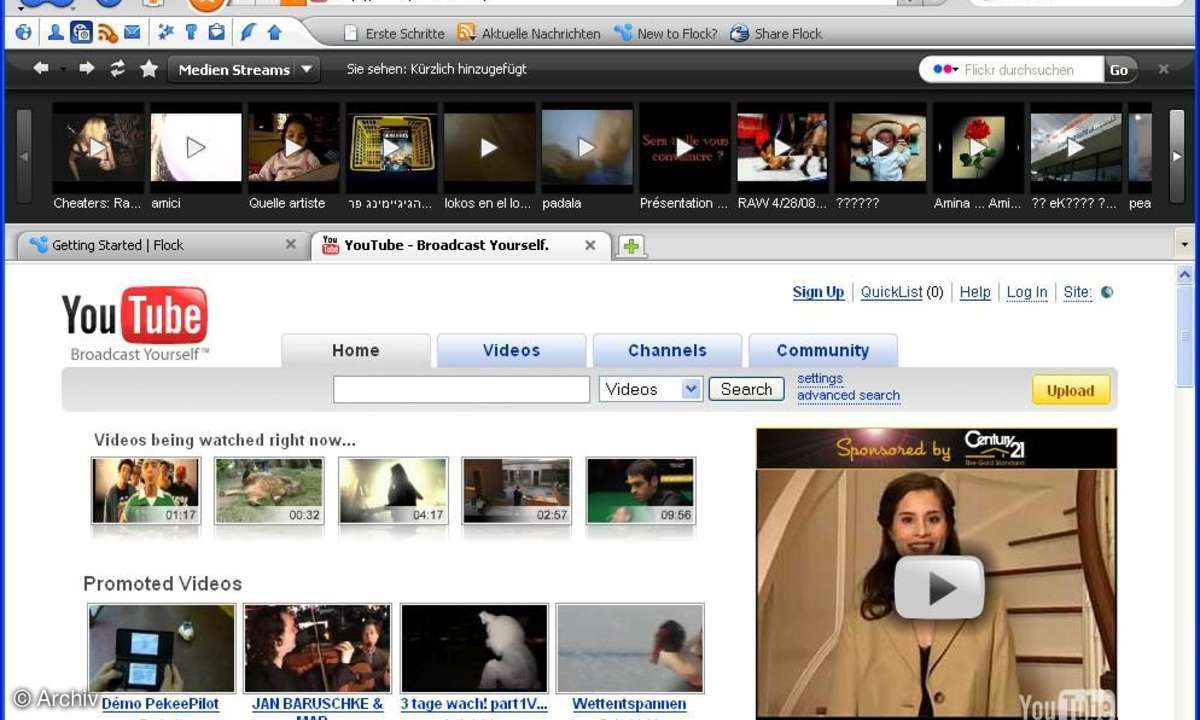Screen dimensions: 1200x720
Task: Open the list-all-tabs dropdown arrow
Action: tap(1185, 245)
